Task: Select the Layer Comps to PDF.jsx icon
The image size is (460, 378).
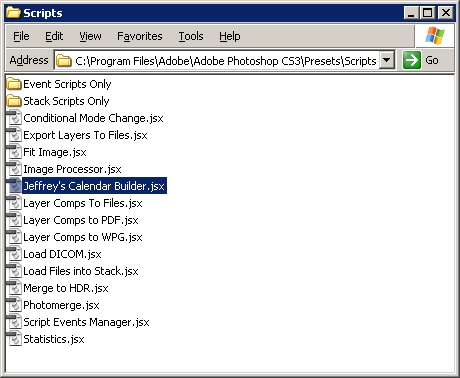Action: point(14,220)
